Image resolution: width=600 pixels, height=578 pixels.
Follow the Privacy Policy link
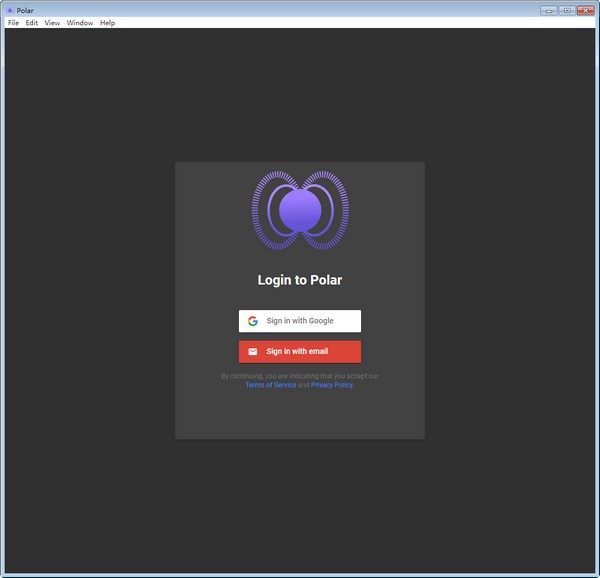click(332, 385)
